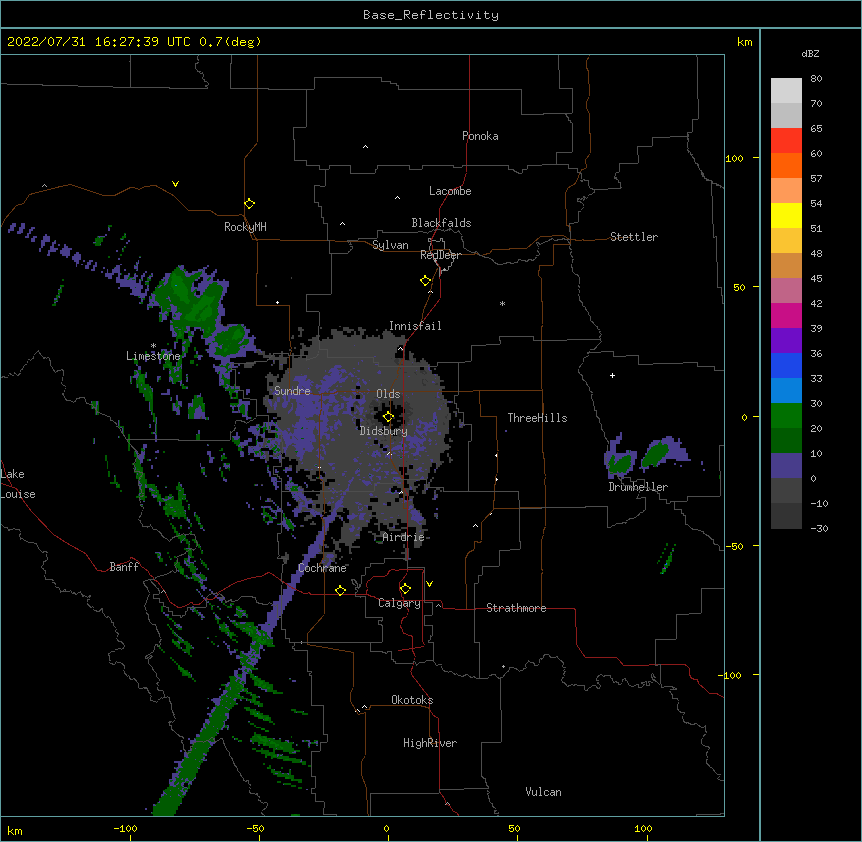The image size is (862, 842).
Task: Click the yellow diamond marker beside Cochrane
Action: (340, 590)
